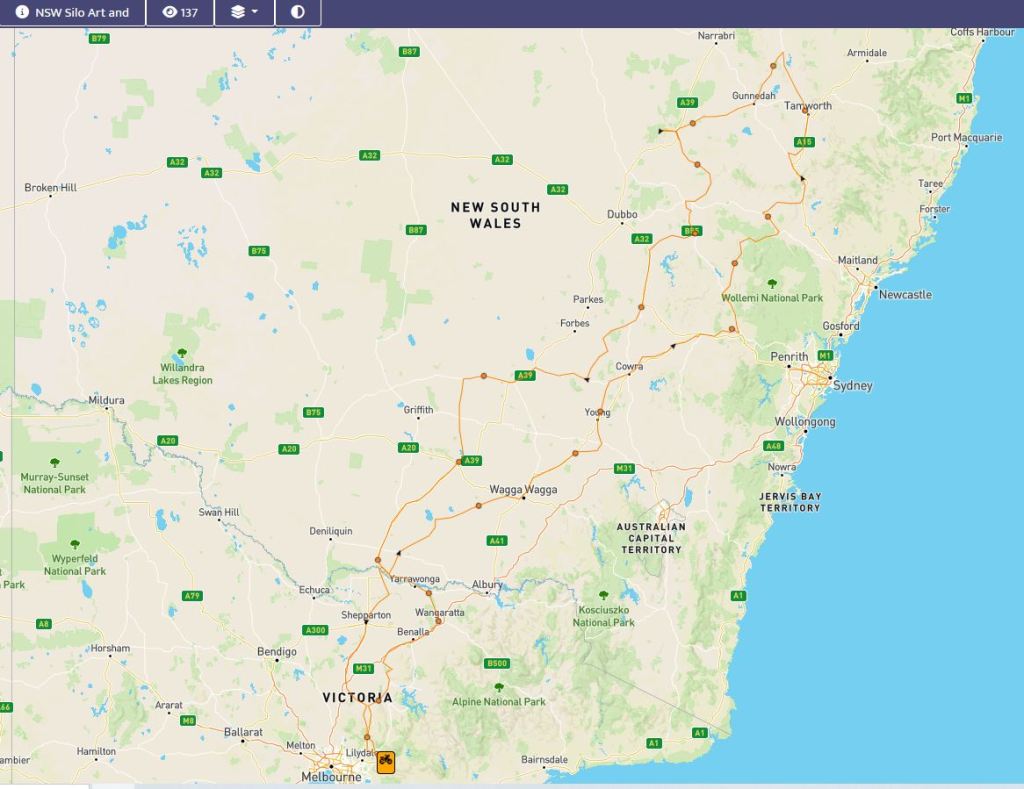Toggle the contrast map style button
This screenshot has height=789, width=1024.
(298, 13)
